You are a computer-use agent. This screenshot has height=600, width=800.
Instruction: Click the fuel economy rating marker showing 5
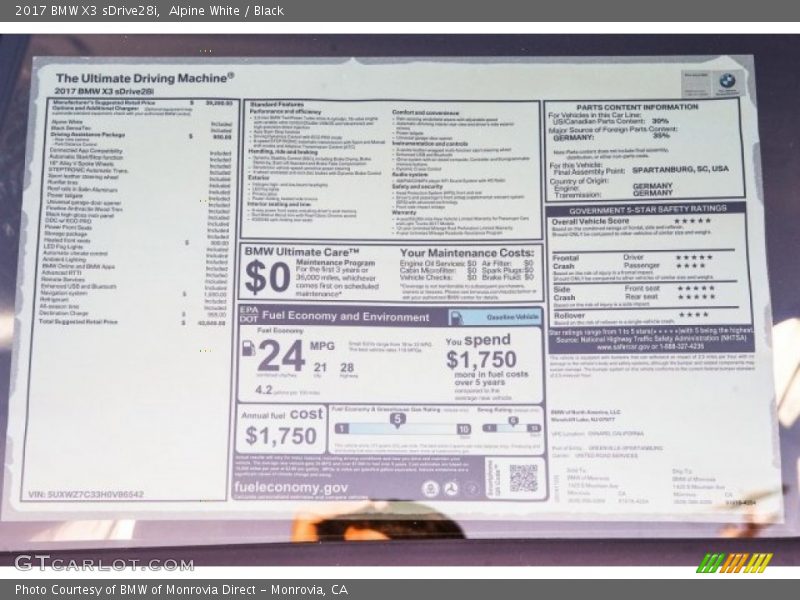click(397, 420)
